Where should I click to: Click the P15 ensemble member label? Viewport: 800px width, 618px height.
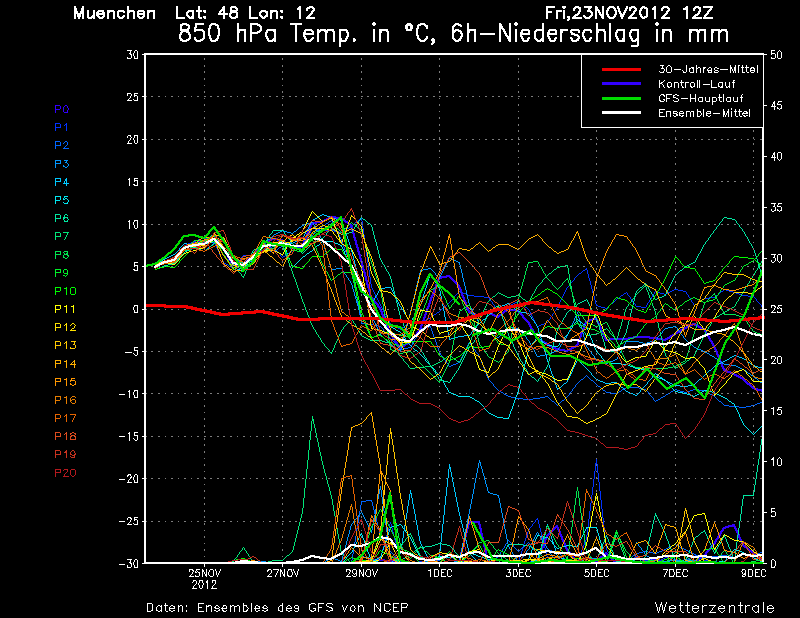[65, 382]
